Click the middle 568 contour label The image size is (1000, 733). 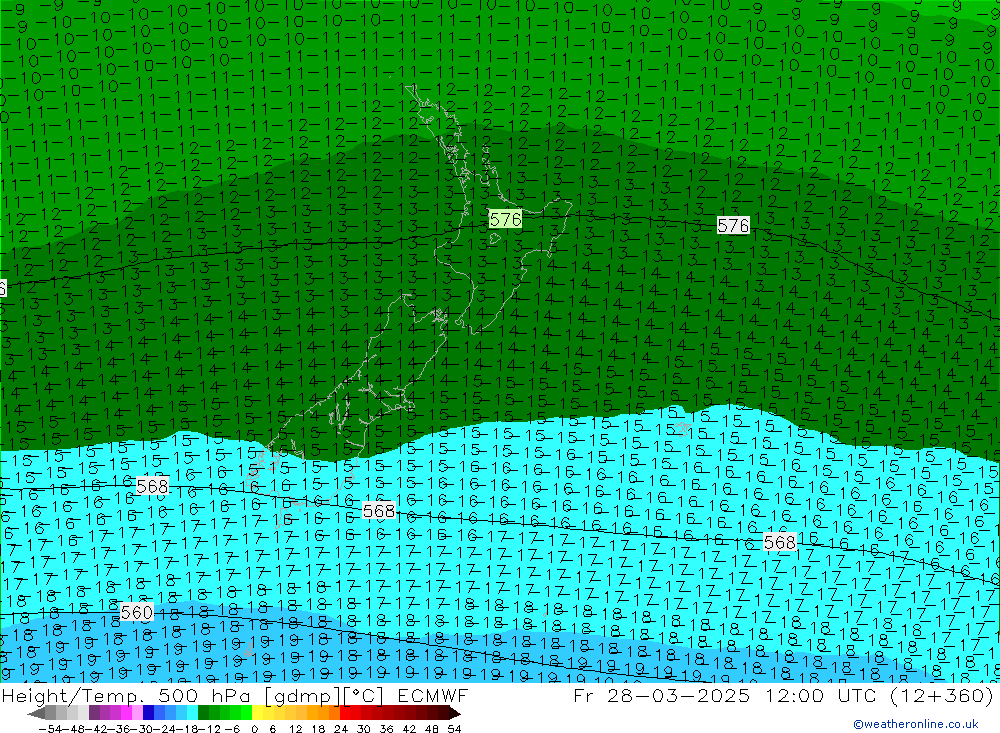pyautogui.click(x=378, y=511)
